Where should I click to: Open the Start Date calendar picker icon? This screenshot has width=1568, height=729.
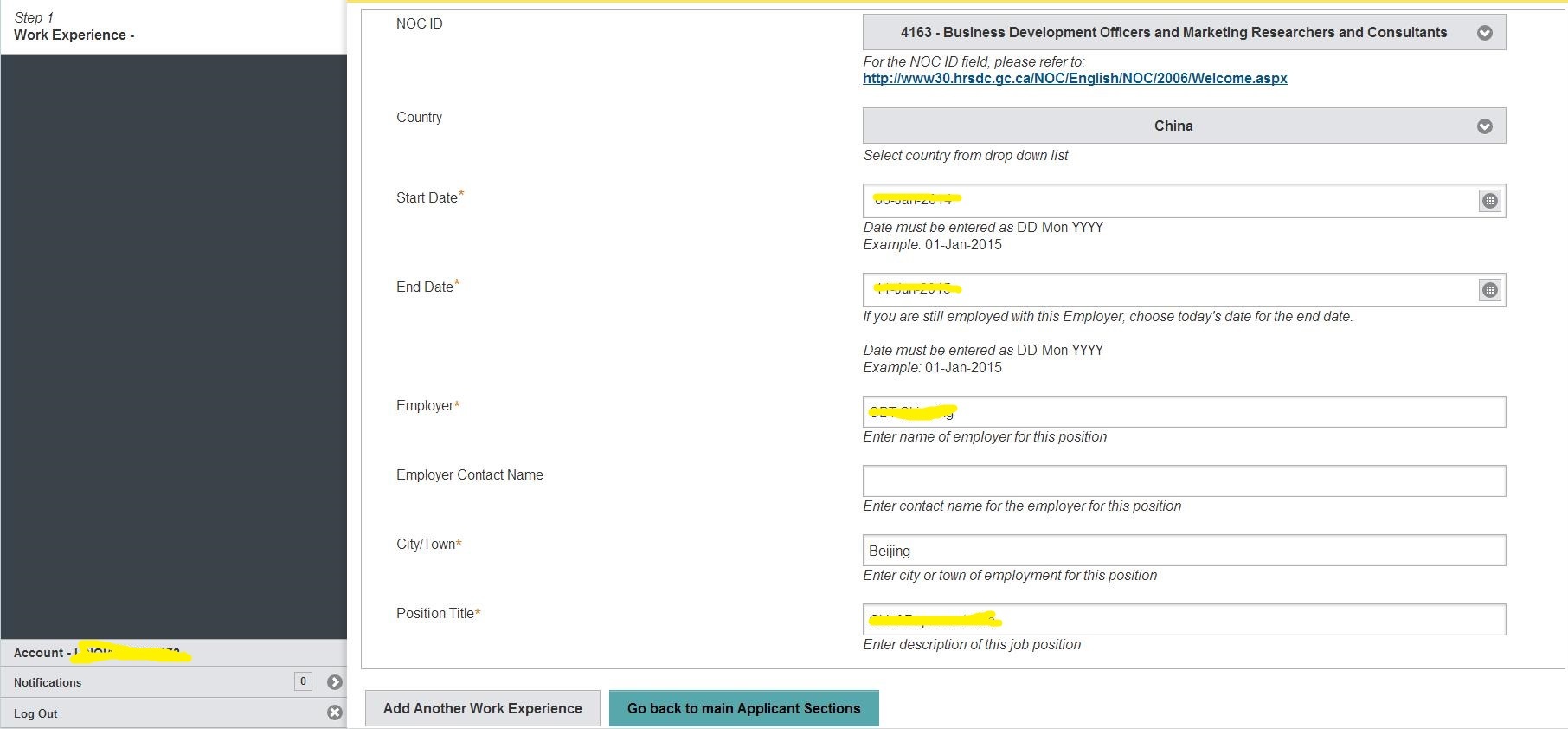click(1489, 201)
